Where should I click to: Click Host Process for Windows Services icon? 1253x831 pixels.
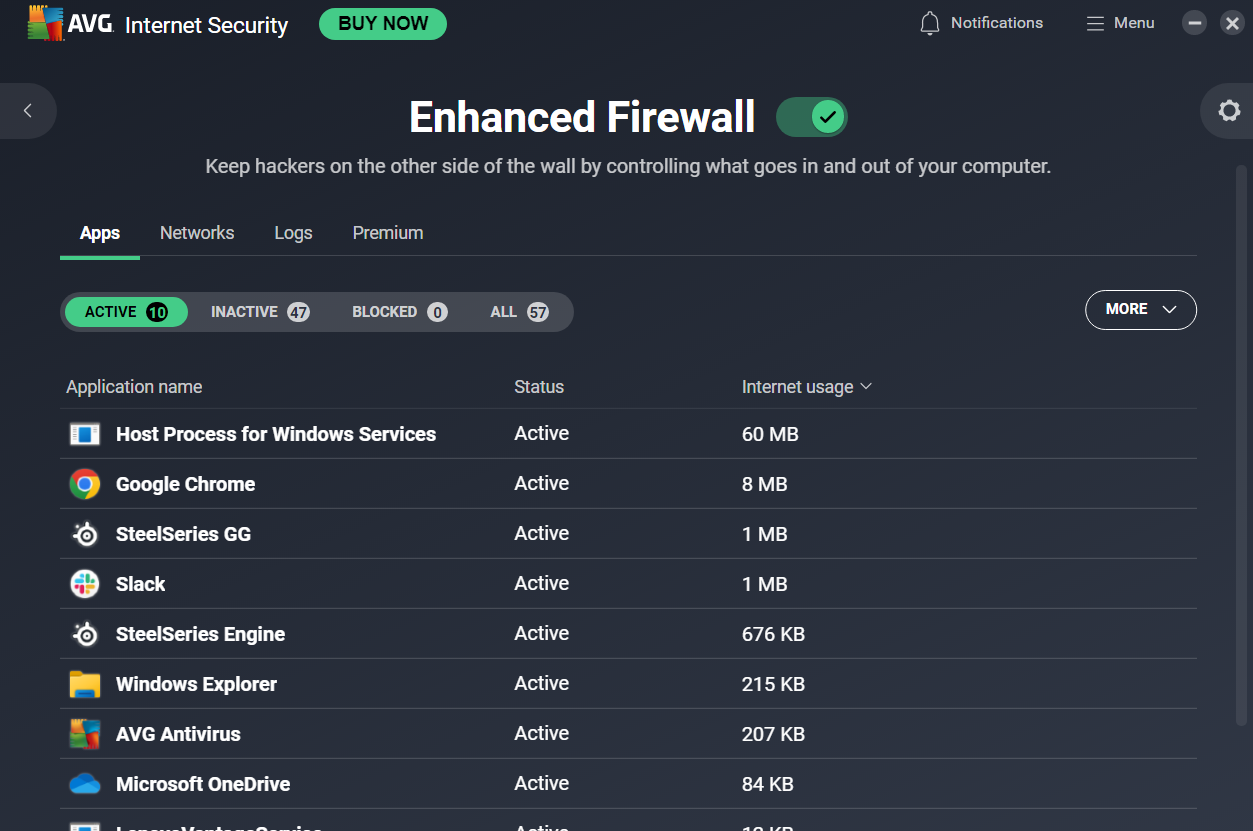(x=85, y=434)
